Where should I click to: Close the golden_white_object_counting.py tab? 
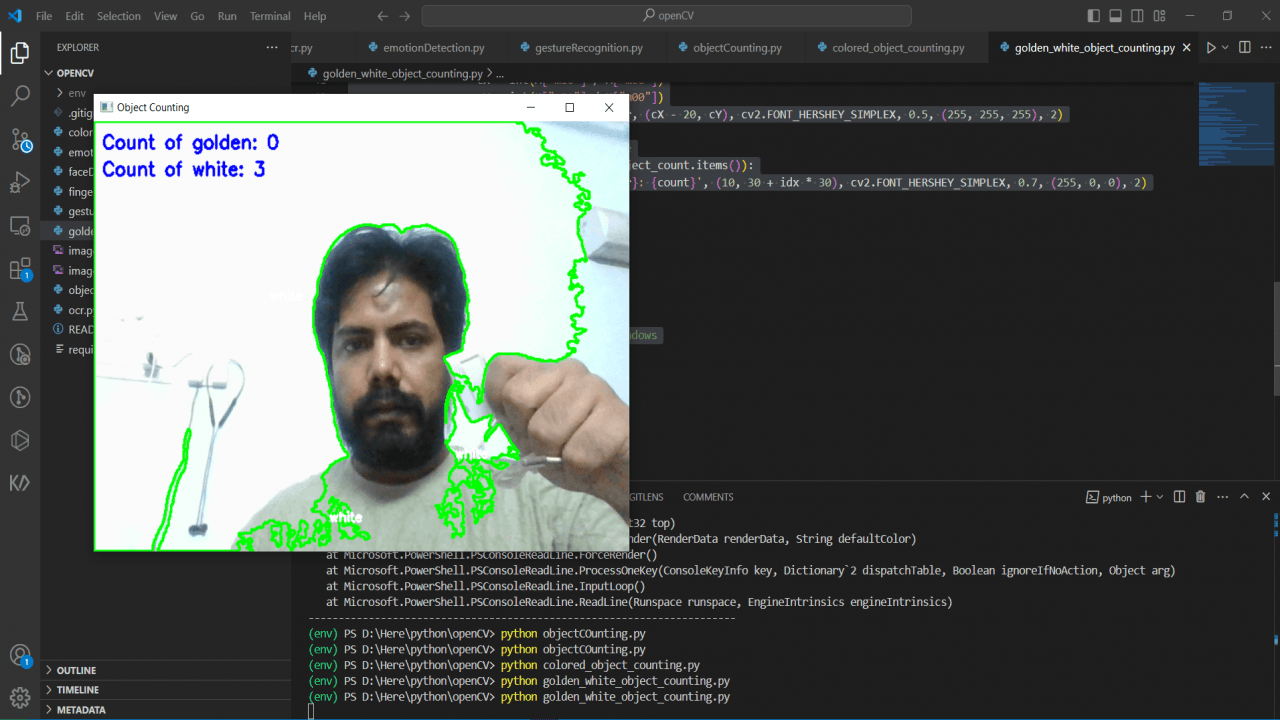click(1187, 48)
